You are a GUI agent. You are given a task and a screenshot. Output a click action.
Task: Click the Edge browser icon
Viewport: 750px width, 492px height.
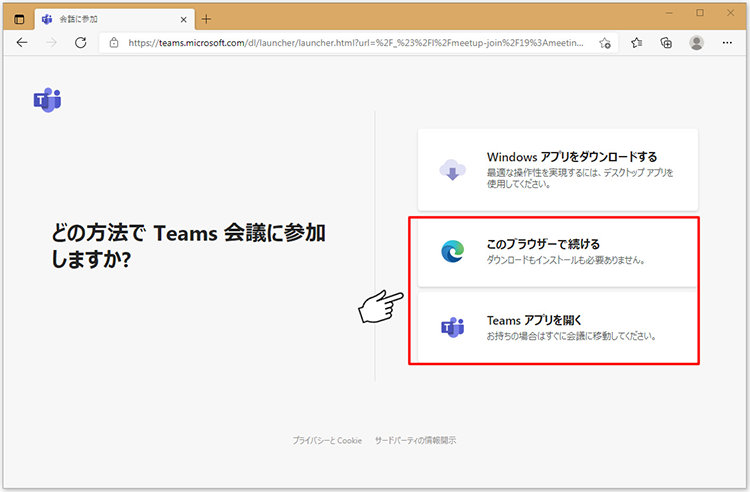click(x=452, y=251)
